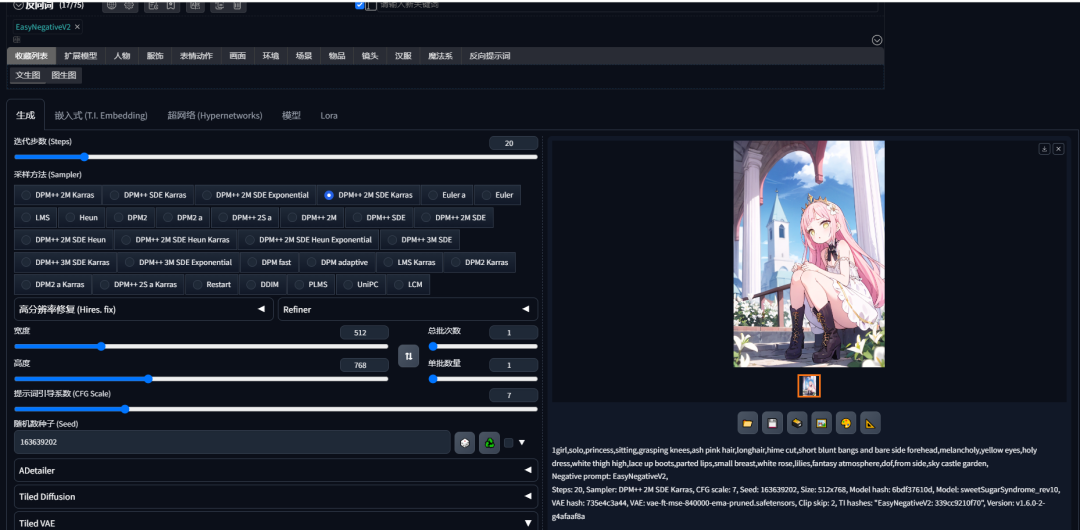Save the generated image with the floppy disk icon
Image resolution: width=1080 pixels, height=530 pixels.
[772, 422]
